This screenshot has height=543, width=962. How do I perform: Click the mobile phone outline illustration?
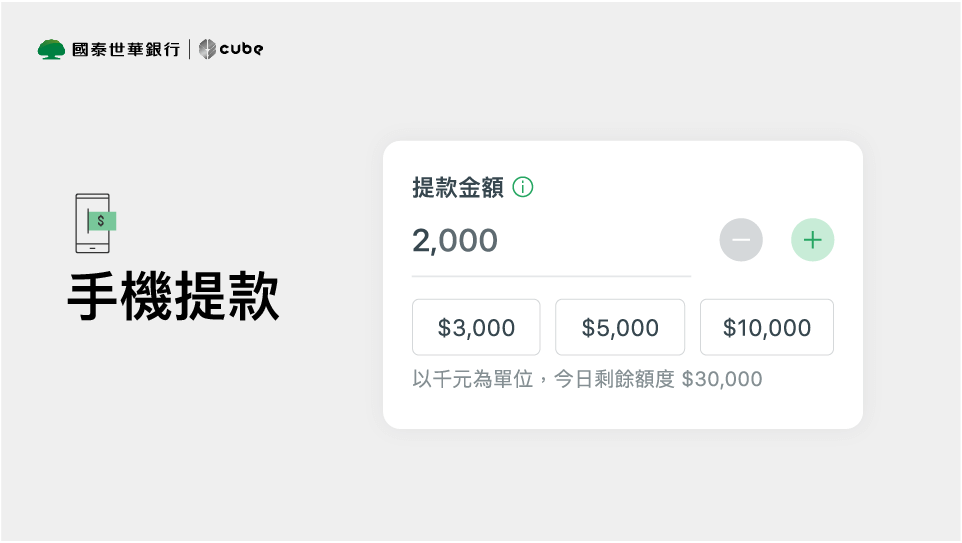91,223
